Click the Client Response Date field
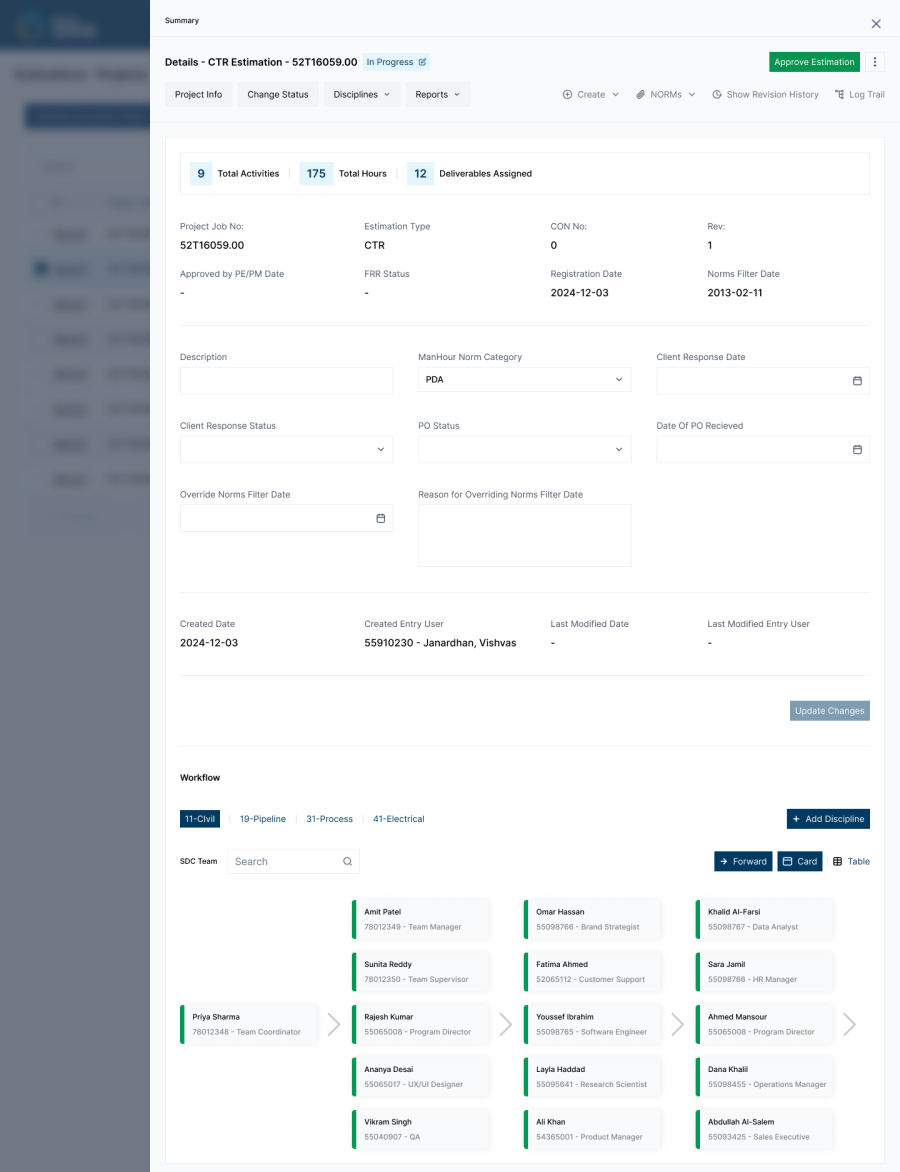Image resolution: width=900 pixels, height=1172 pixels. (x=762, y=380)
